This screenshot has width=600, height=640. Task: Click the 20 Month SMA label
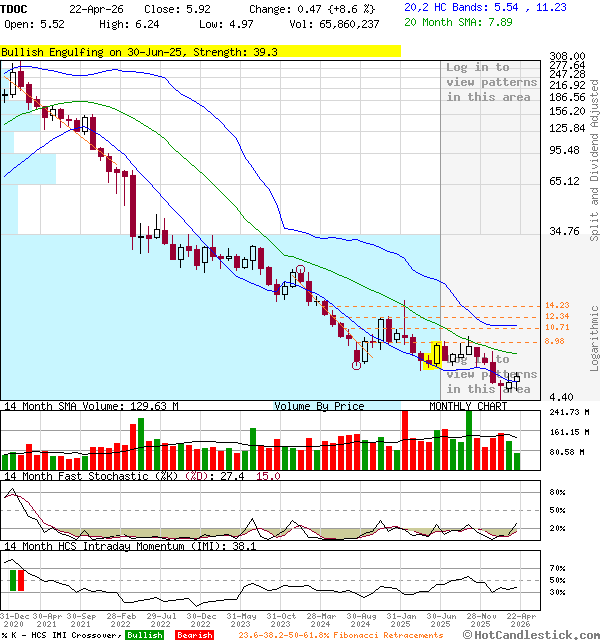444,21
